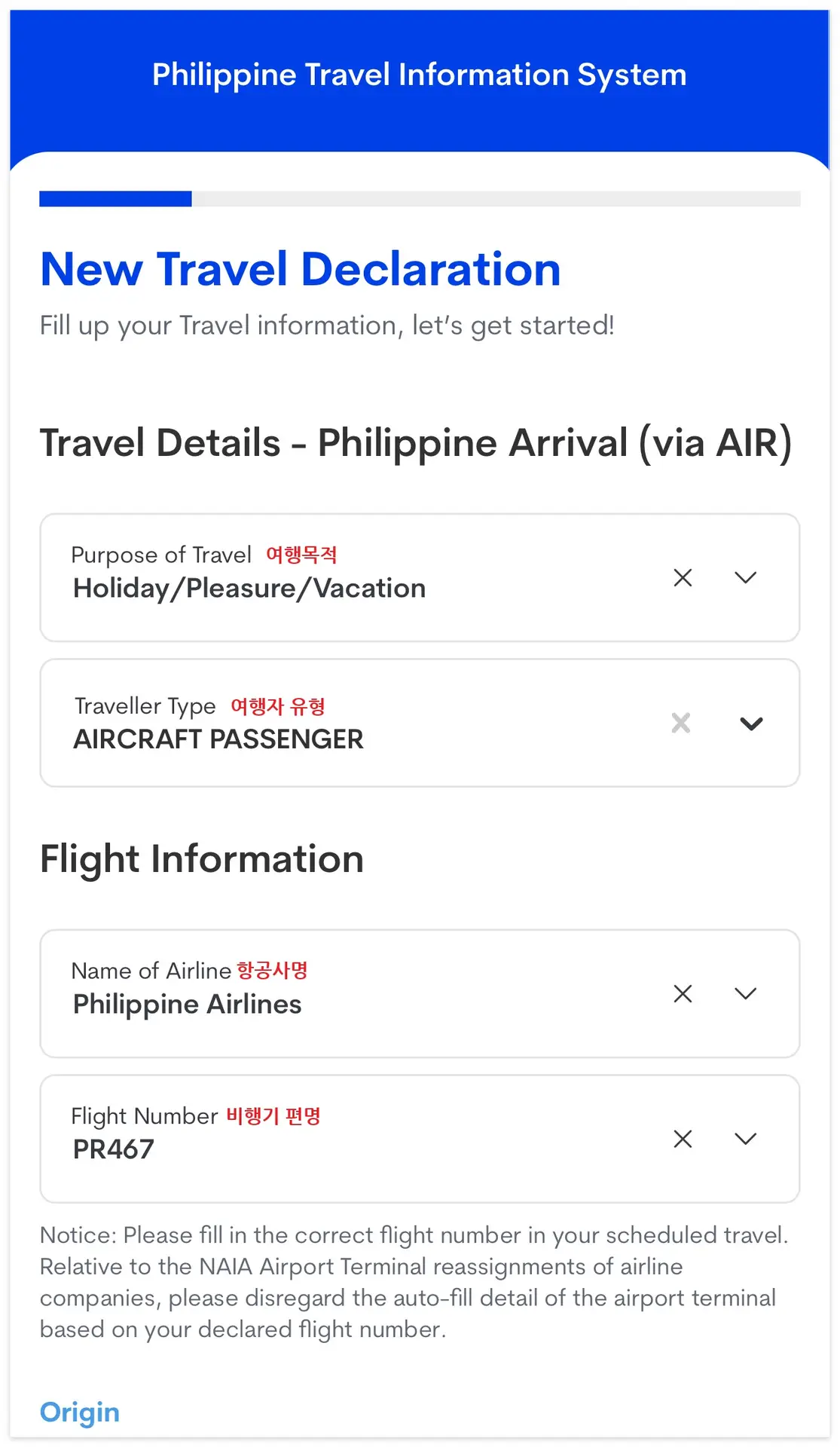Click the NAIA terminal notice text
This screenshot has height=1447, width=840.
click(x=414, y=1282)
